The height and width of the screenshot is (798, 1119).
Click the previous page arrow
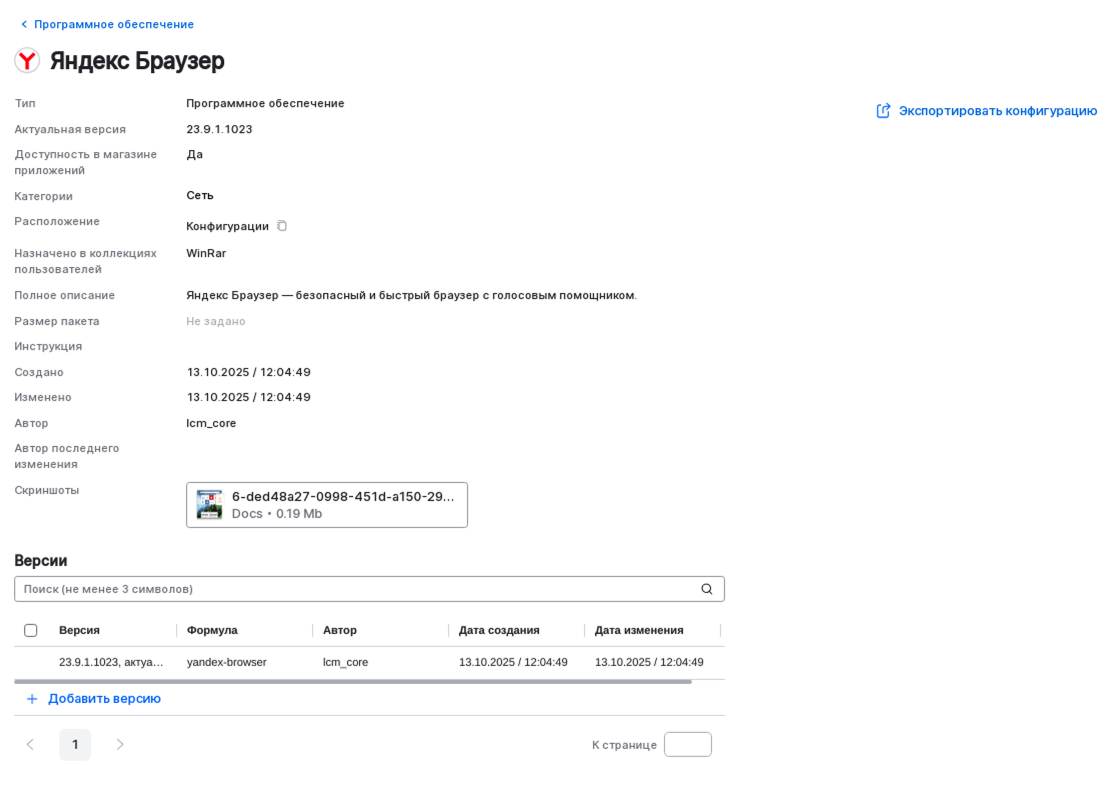point(30,744)
